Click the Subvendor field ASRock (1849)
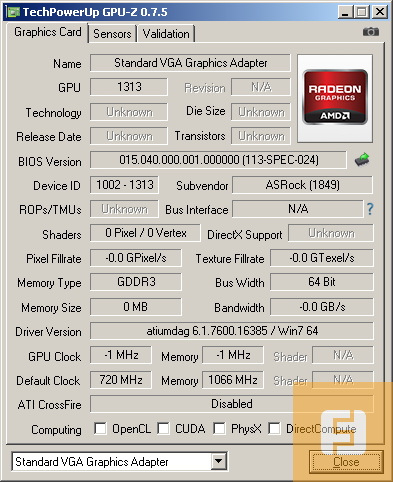The width and height of the screenshot is (393, 482). pyautogui.click(x=303, y=185)
